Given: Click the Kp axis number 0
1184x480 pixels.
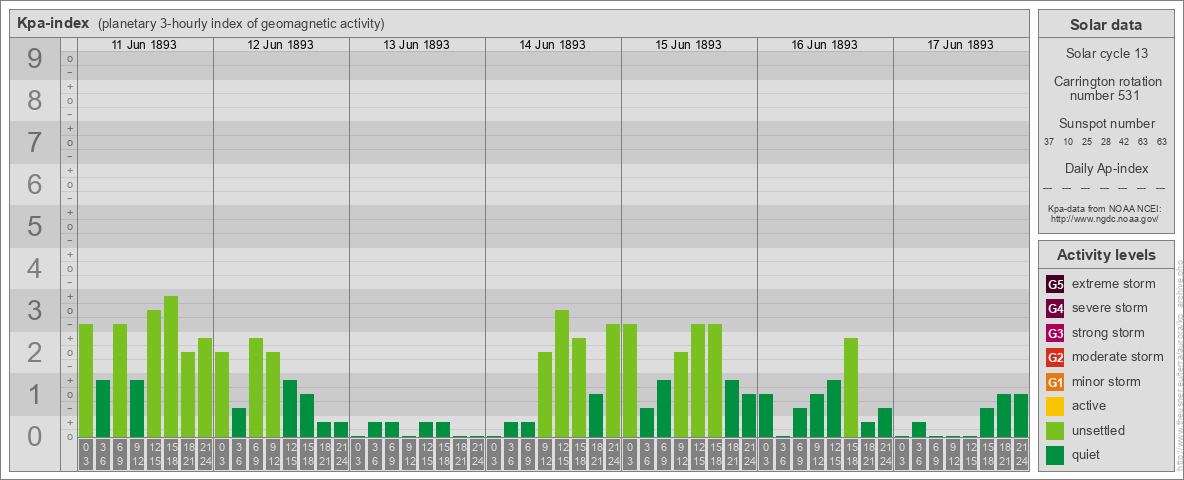Looking at the screenshot, I should click(35, 436).
